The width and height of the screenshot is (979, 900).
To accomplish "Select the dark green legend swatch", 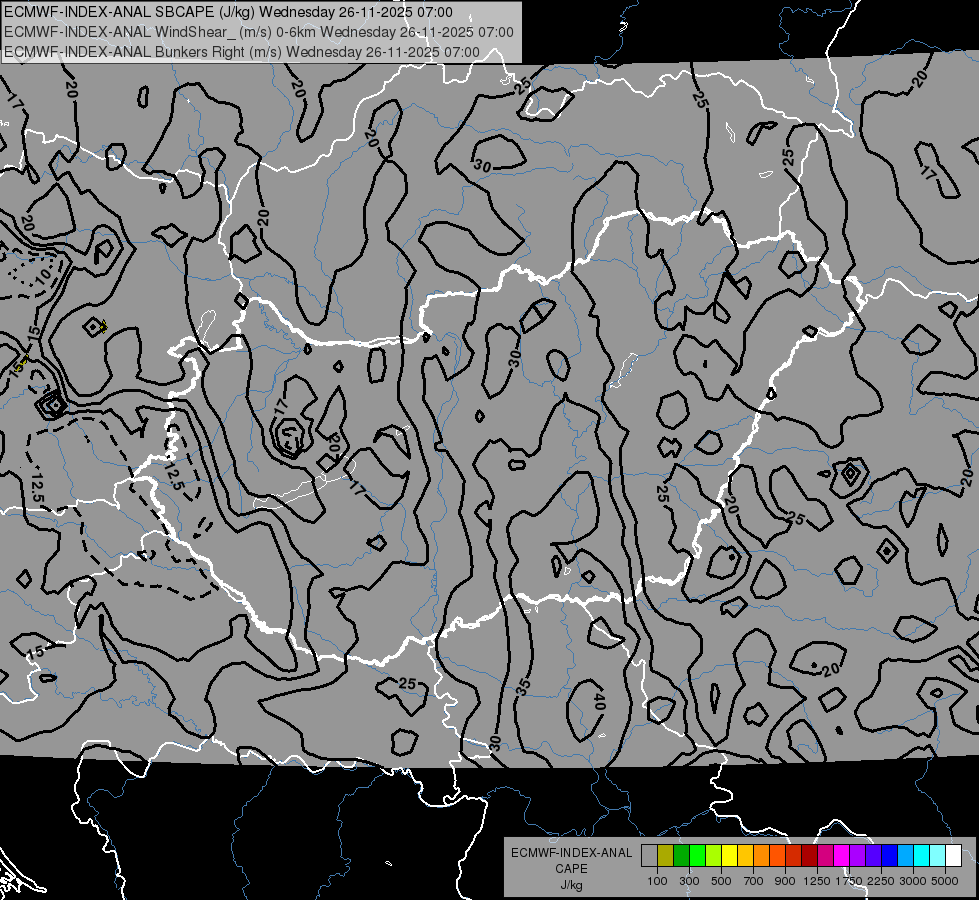I will click(682, 855).
